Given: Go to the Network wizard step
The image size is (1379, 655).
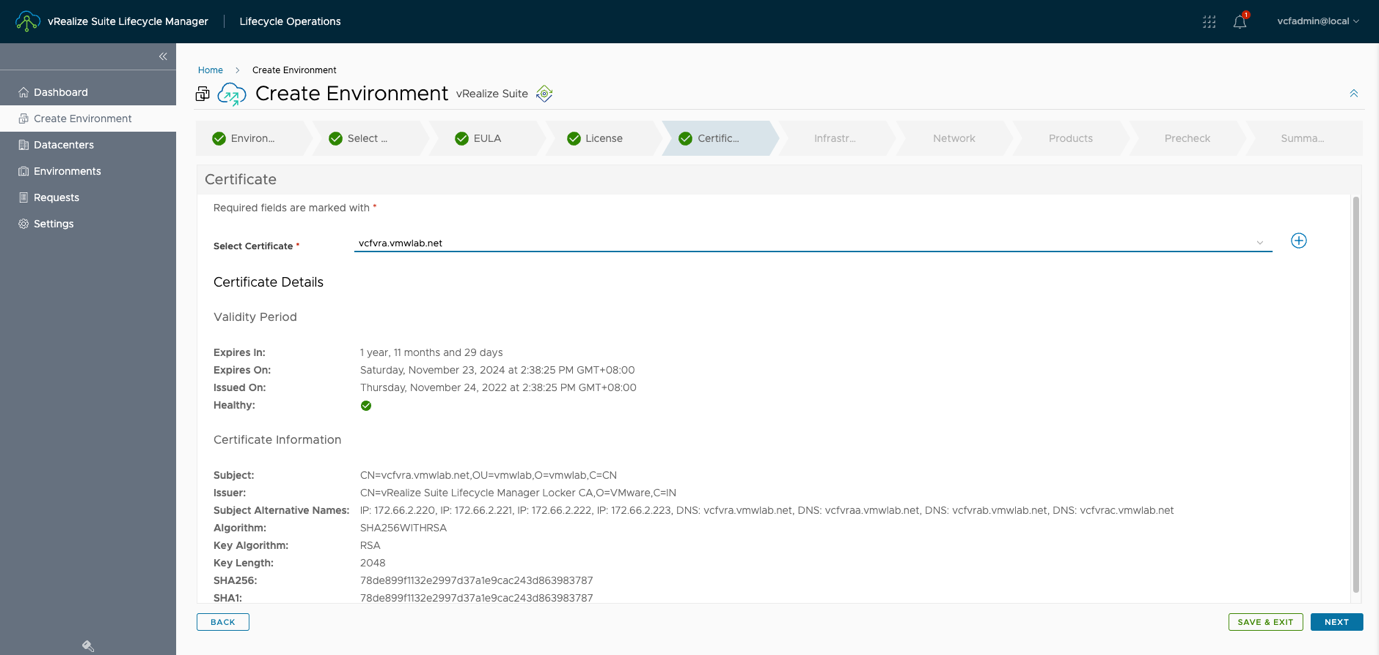Looking at the screenshot, I should 953,138.
